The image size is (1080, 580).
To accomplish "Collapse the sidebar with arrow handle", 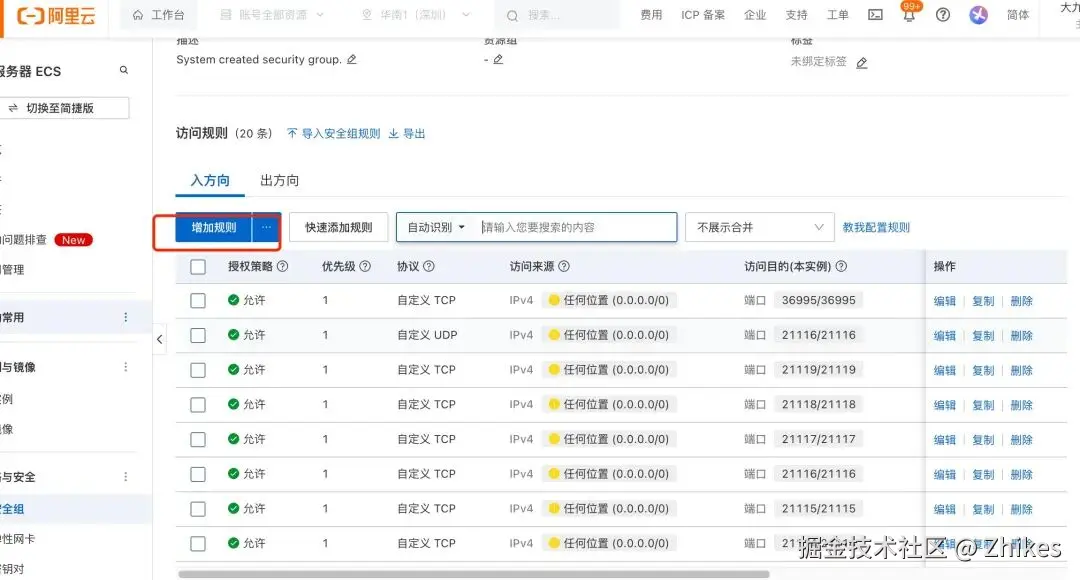I will tap(159, 339).
